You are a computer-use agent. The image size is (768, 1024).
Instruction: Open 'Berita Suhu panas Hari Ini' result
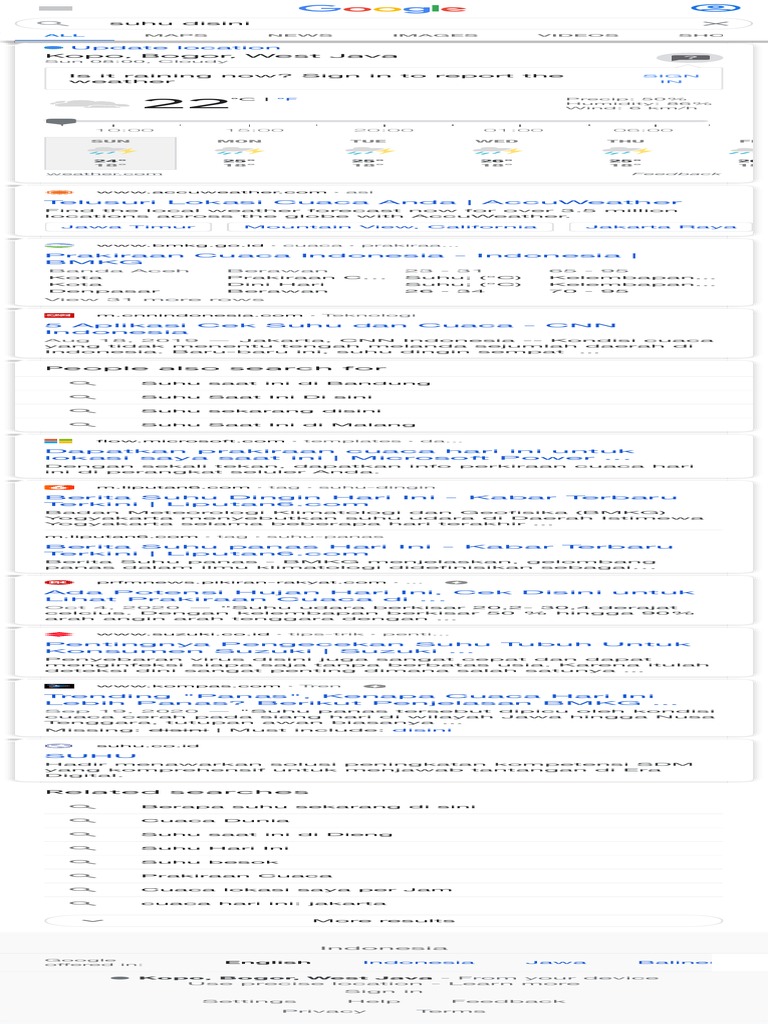(x=359, y=550)
